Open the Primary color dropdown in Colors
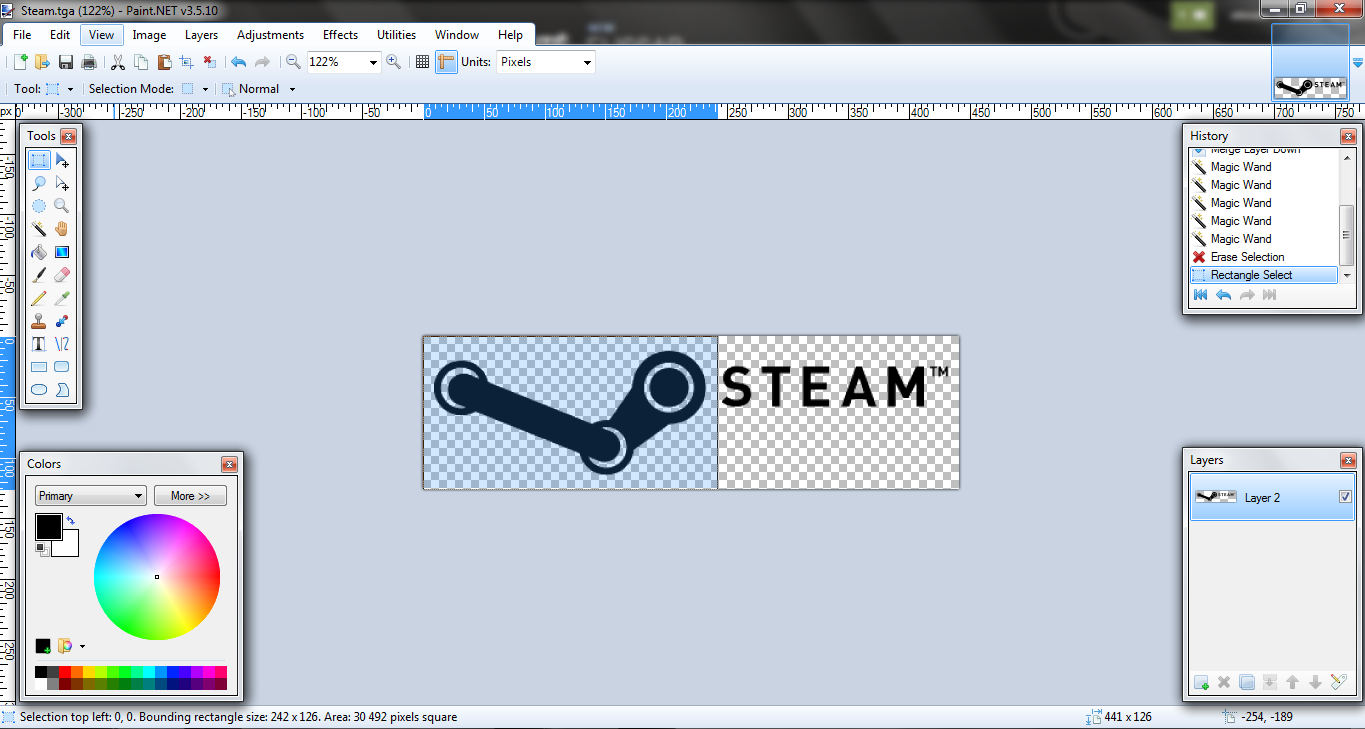Viewport: 1365px width, 729px height. point(91,496)
